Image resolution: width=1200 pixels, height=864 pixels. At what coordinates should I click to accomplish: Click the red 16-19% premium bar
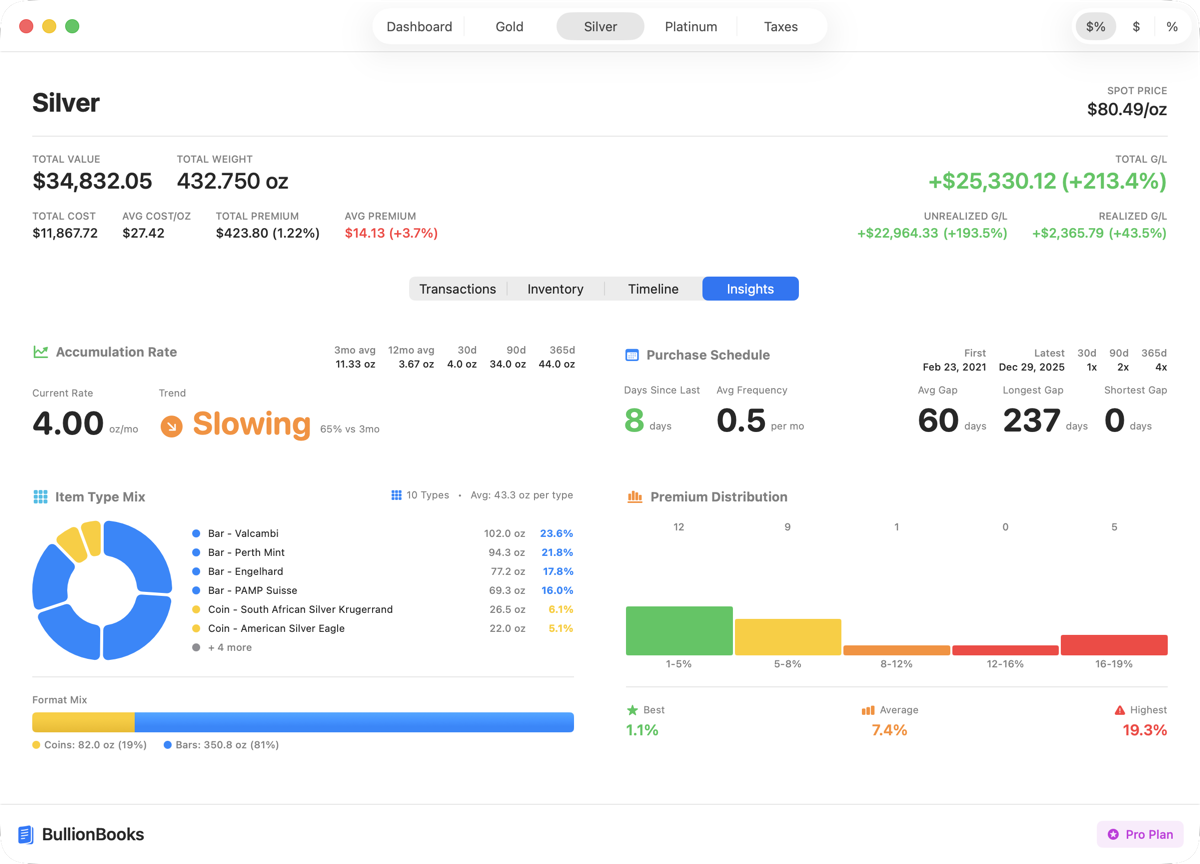click(x=1114, y=645)
